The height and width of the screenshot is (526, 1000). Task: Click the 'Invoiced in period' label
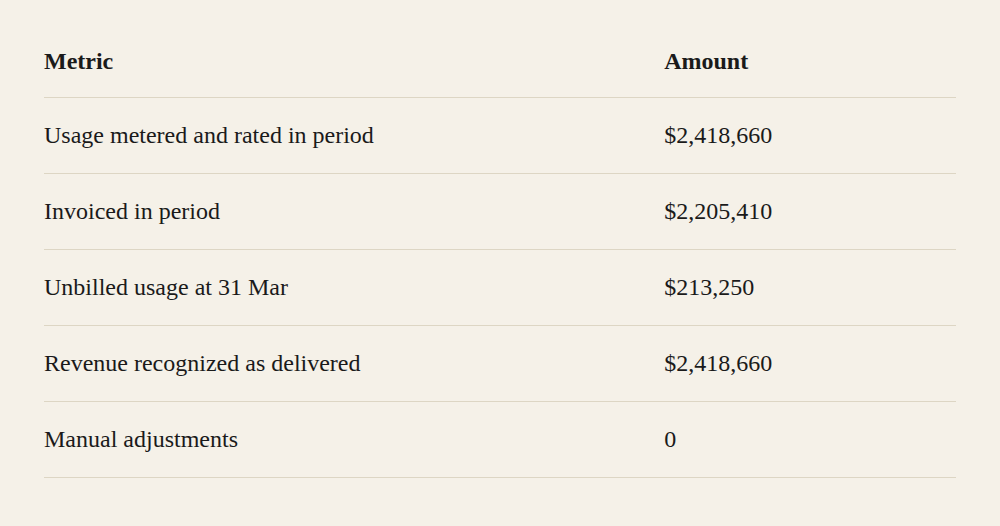click(132, 212)
